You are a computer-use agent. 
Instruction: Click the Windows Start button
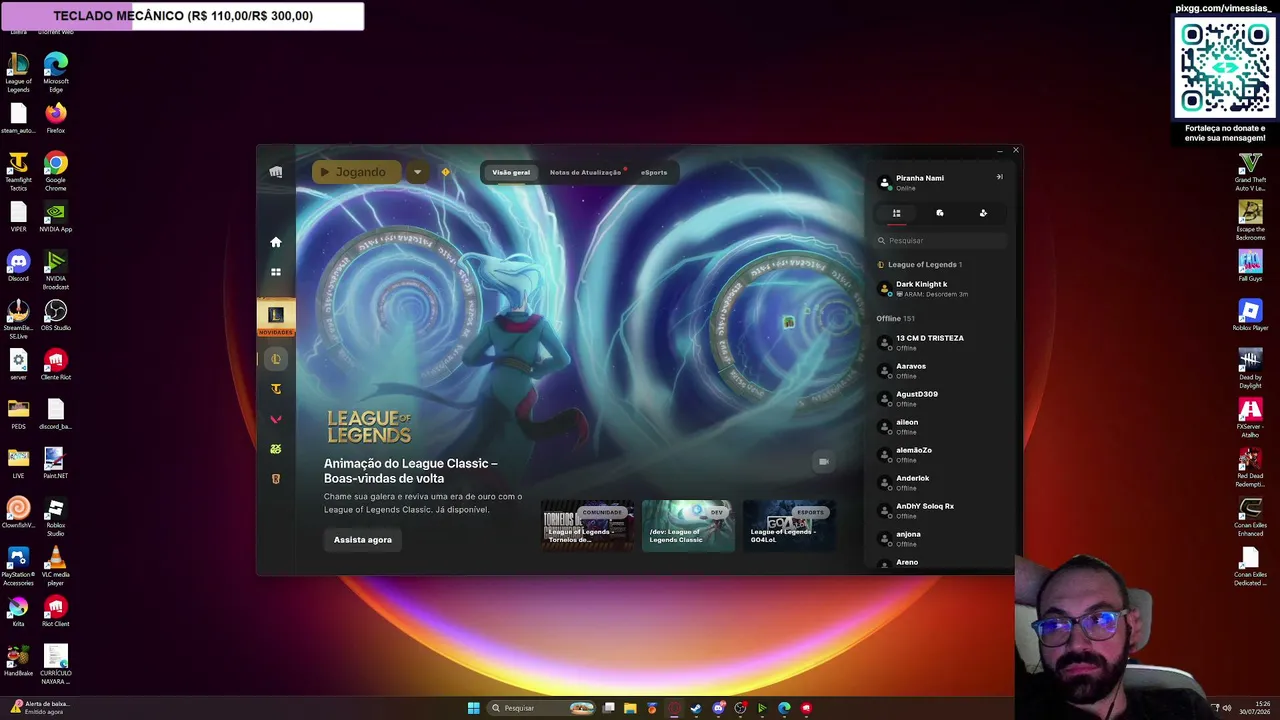pyautogui.click(x=474, y=708)
